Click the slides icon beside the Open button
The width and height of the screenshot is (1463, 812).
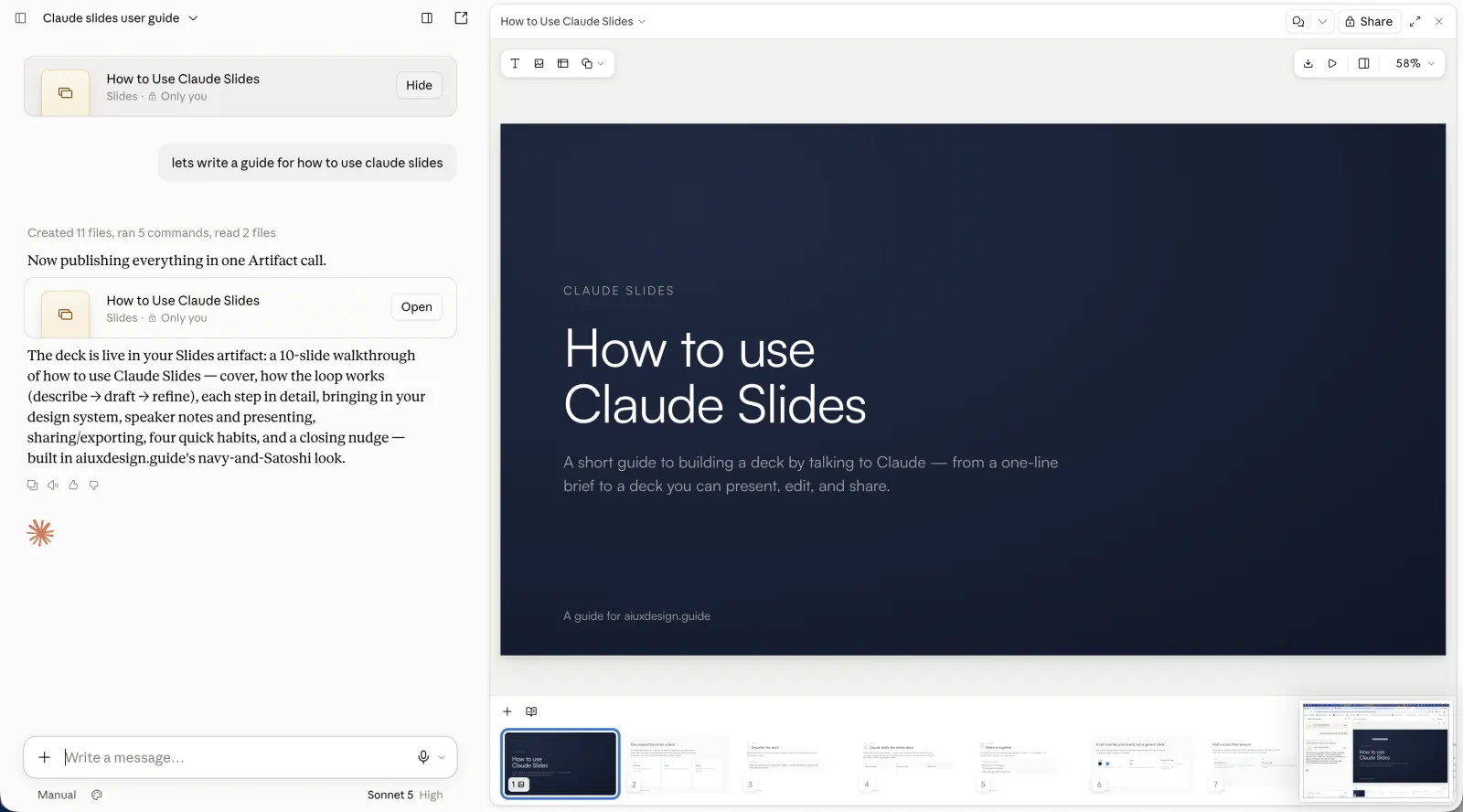point(66,315)
